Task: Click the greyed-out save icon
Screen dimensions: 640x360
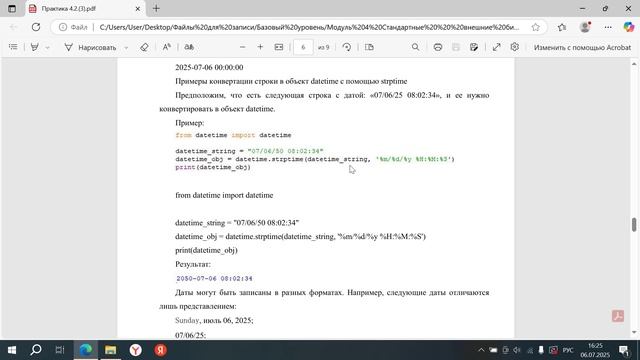Action: point(456,47)
